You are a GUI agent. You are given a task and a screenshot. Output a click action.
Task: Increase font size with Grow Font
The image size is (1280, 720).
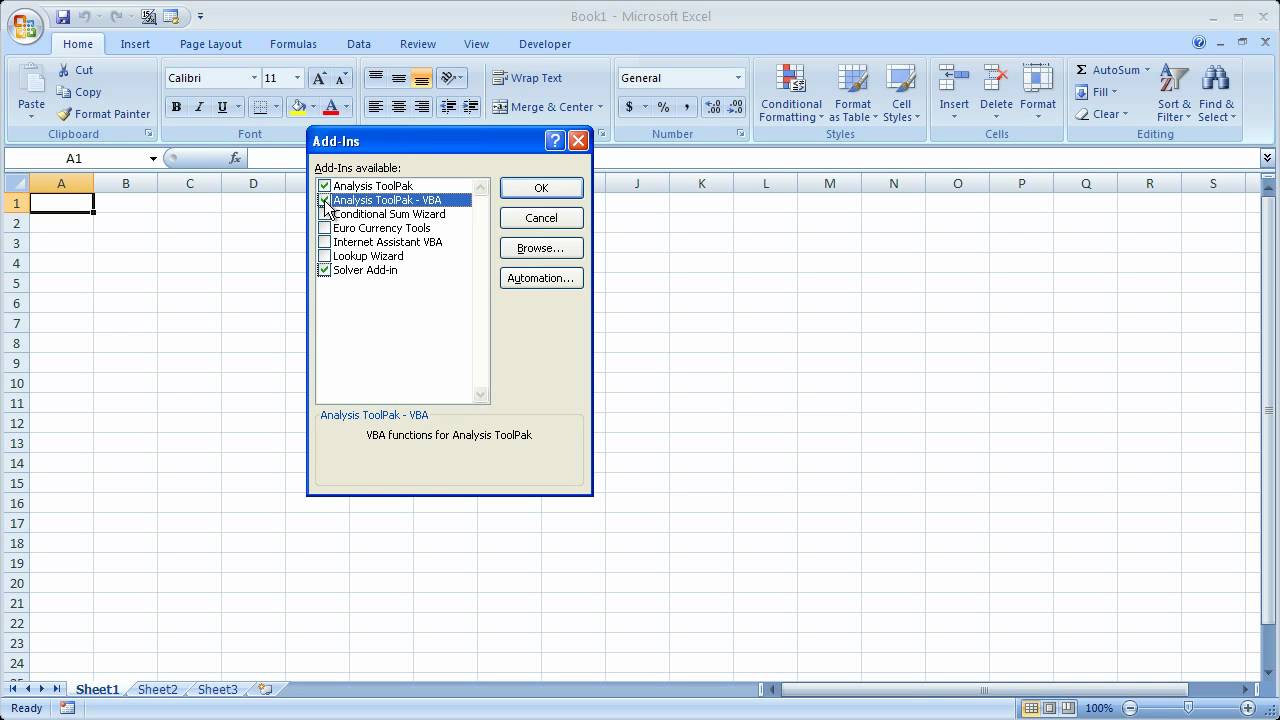click(319, 78)
